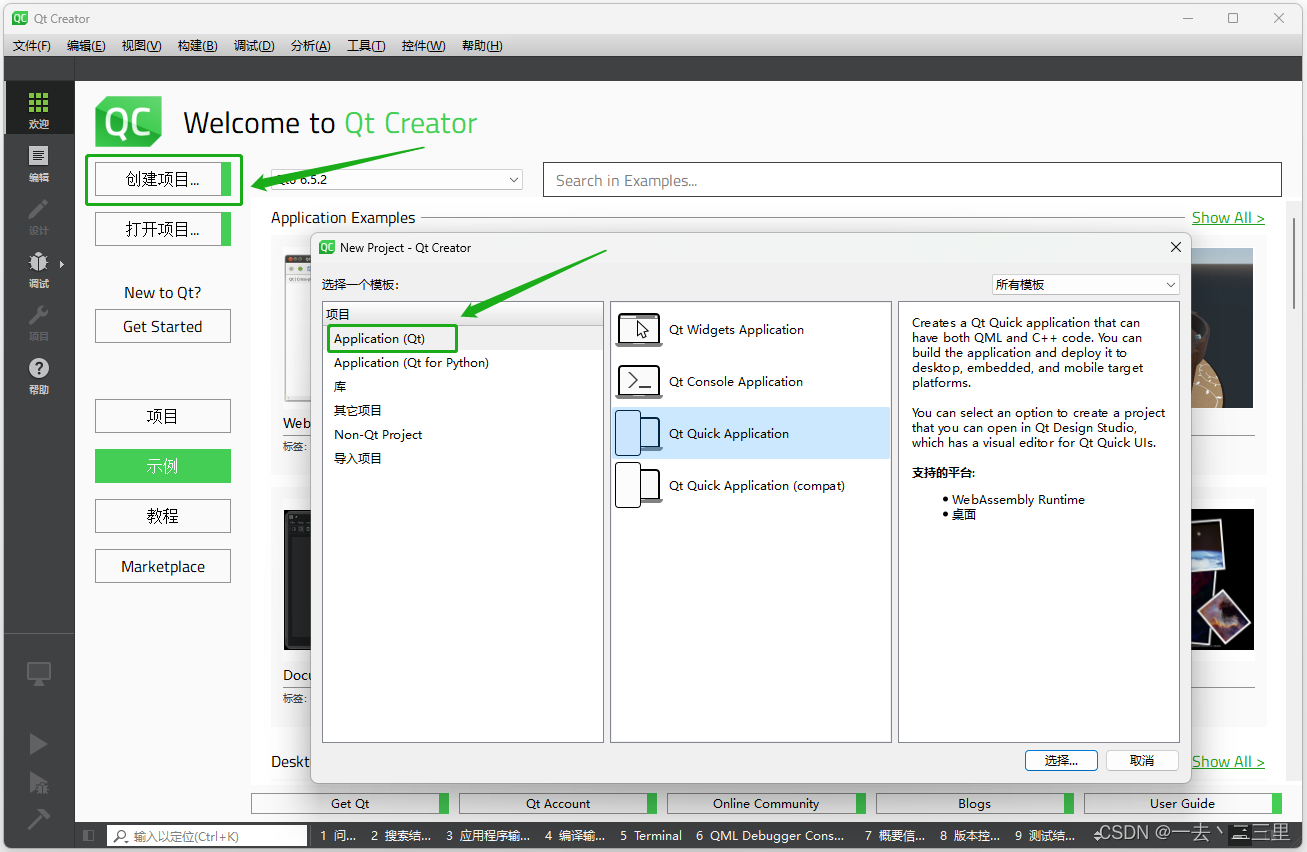Open the User Guide link button
The width and height of the screenshot is (1307, 852).
coord(1183,803)
